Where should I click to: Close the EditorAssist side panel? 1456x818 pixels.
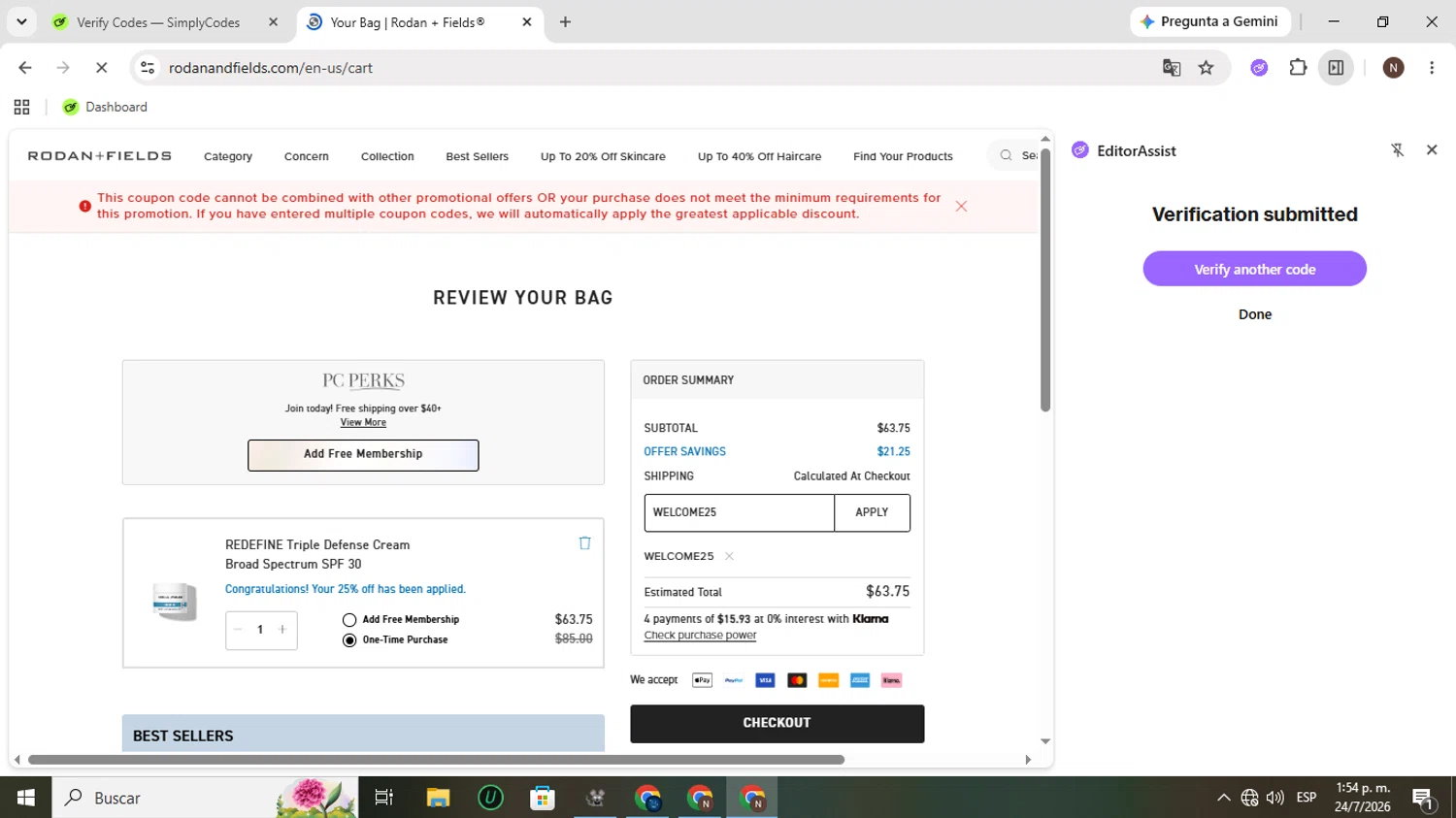1432,150
